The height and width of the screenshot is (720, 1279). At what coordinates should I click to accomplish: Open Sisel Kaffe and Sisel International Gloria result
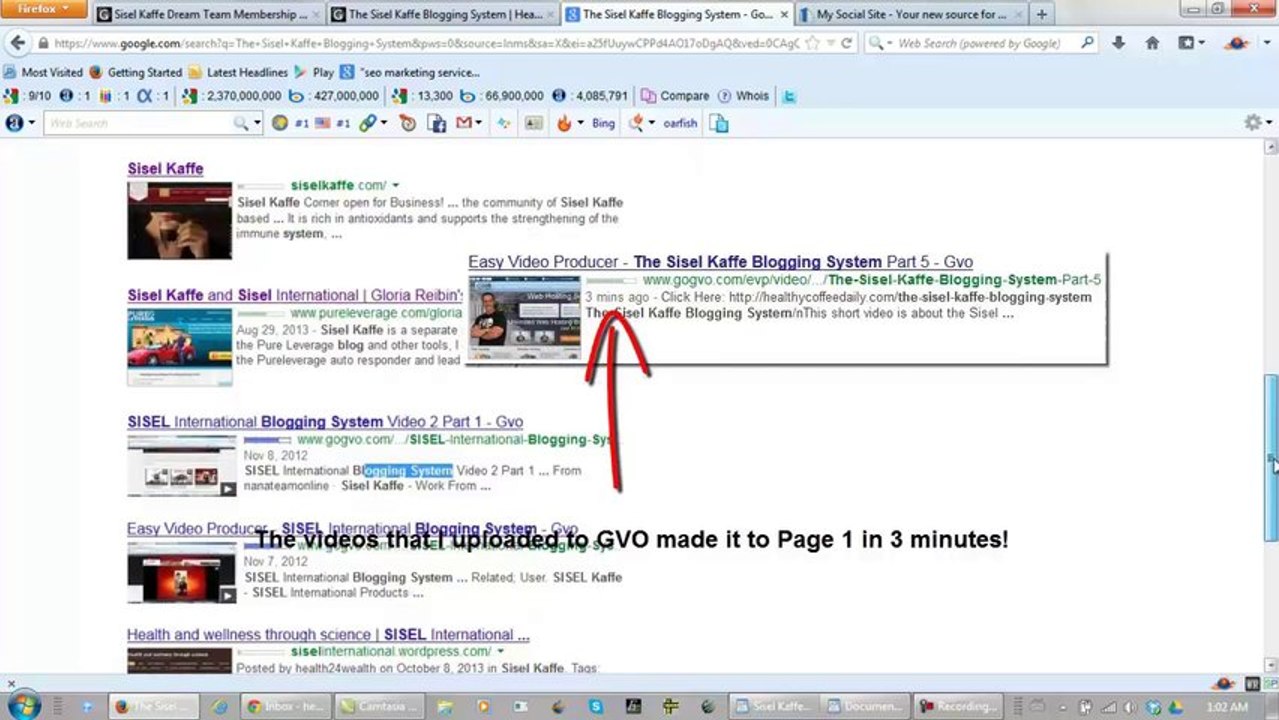[297, 295]
